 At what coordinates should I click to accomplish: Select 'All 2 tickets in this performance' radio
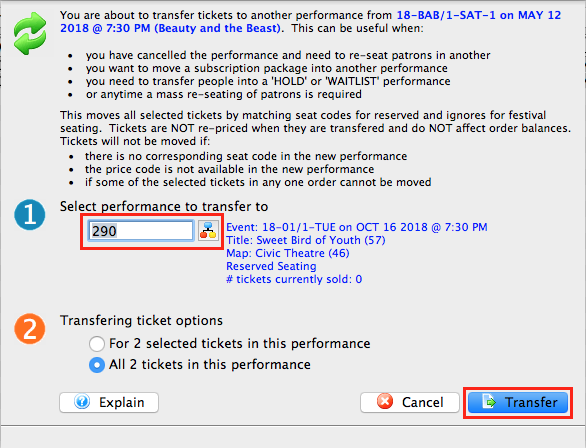[97, 365]
